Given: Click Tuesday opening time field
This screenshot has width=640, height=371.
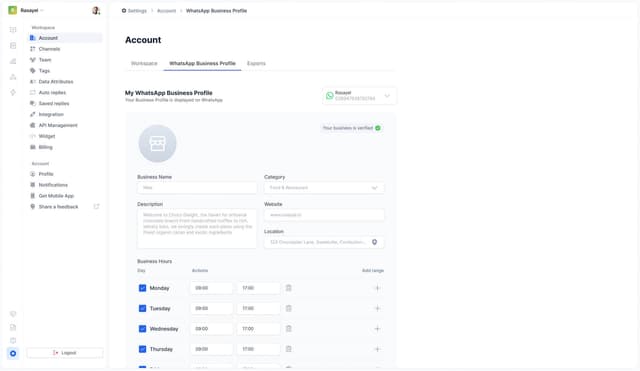Looking at the screenshot, I should click(x=211, y=309).
